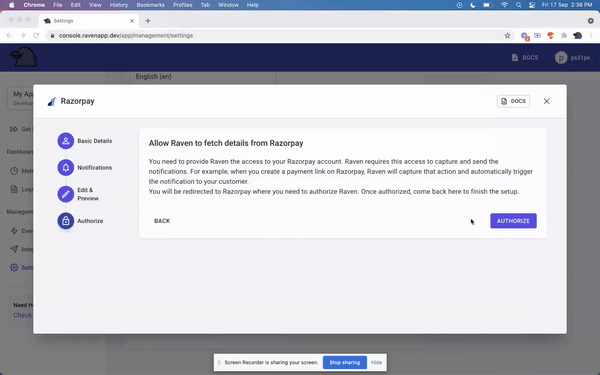Screen dimensions: 600x375
Task: Close the Settings browser tab
Action: (x=132, y=21)
